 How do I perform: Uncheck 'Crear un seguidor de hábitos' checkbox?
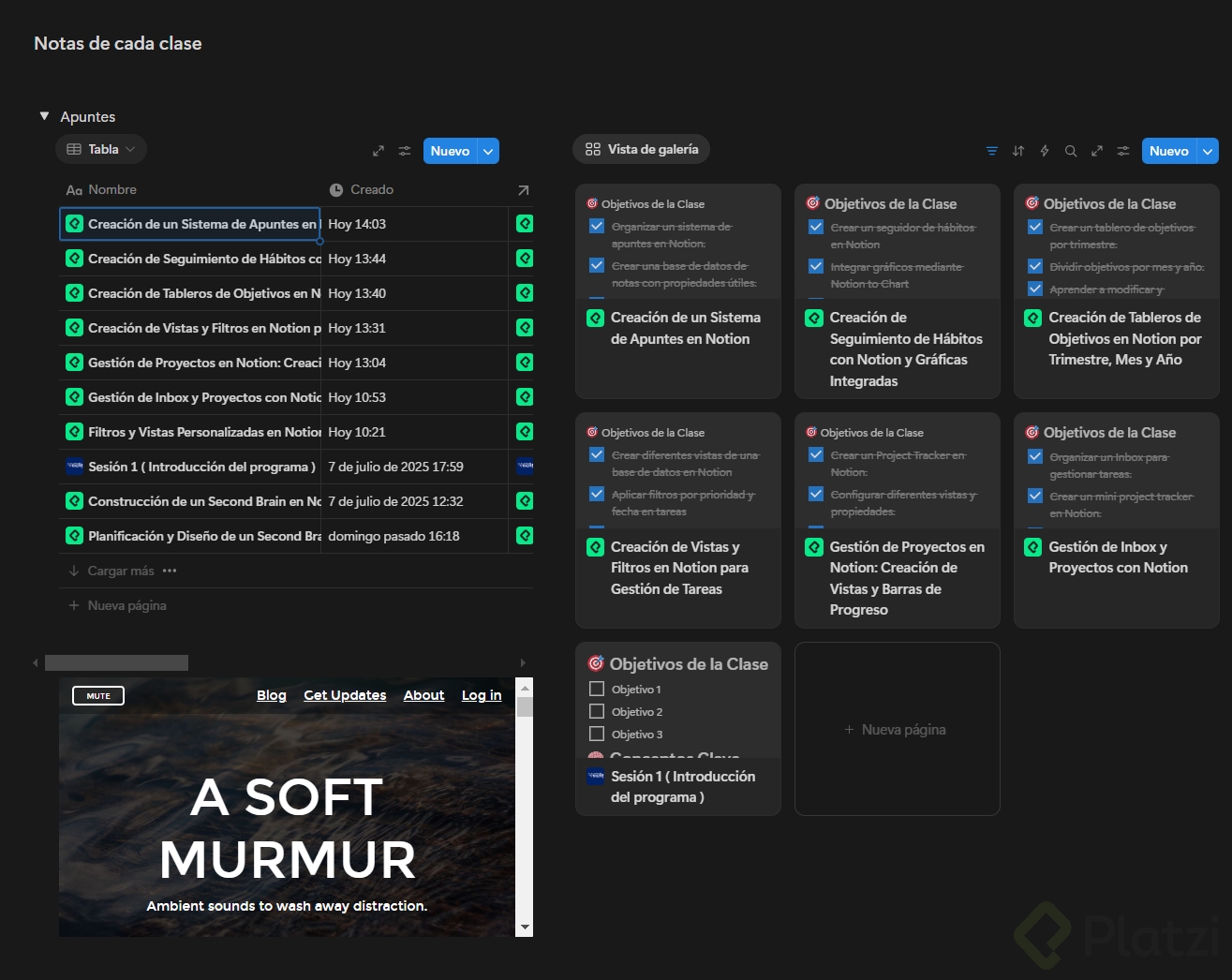816,227
